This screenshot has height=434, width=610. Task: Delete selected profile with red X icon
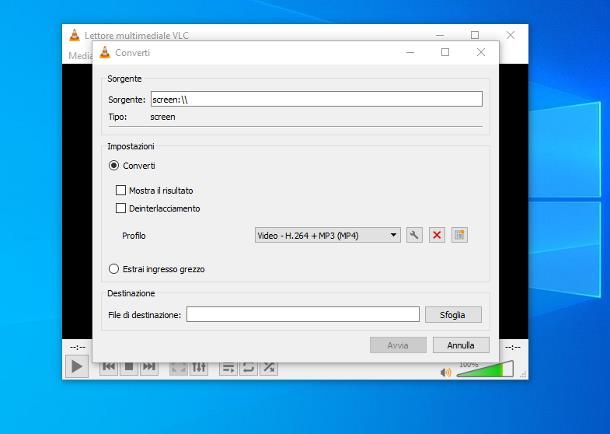point(437,235)
